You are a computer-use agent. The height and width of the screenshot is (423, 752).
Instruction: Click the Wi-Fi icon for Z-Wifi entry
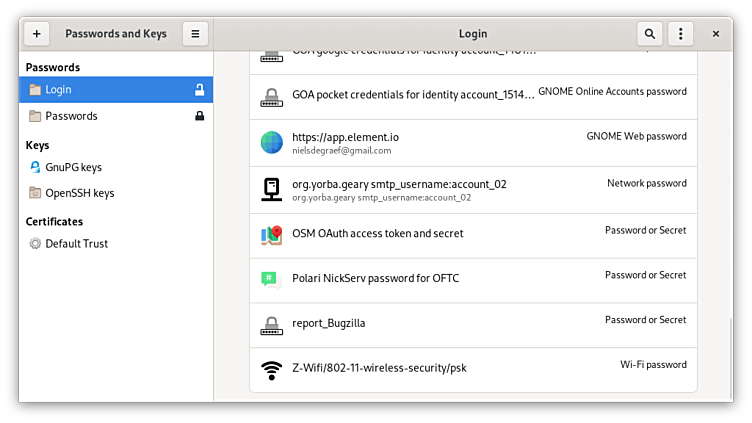[x=271, y=370]
